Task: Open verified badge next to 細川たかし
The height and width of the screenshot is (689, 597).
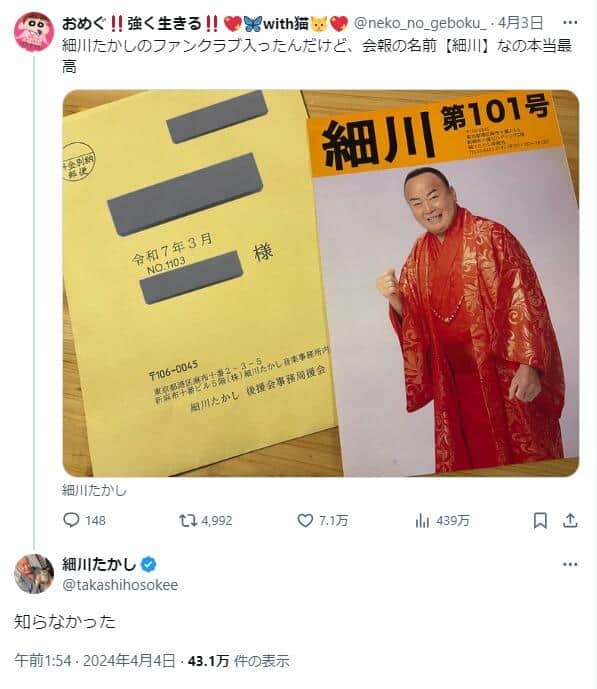Action: (x=148, y=564)
